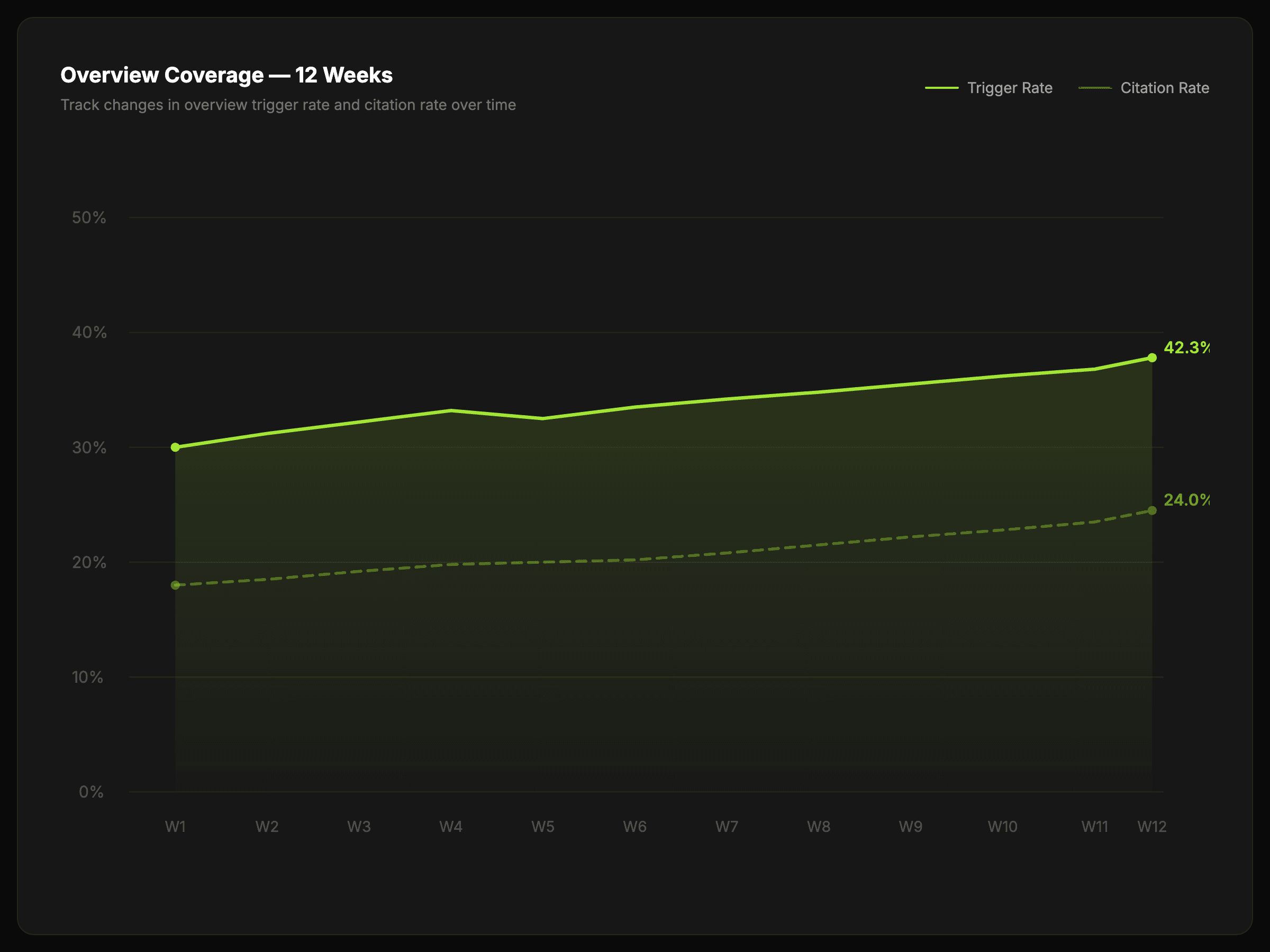Select the W10 axis label

tap(1002, 826)
